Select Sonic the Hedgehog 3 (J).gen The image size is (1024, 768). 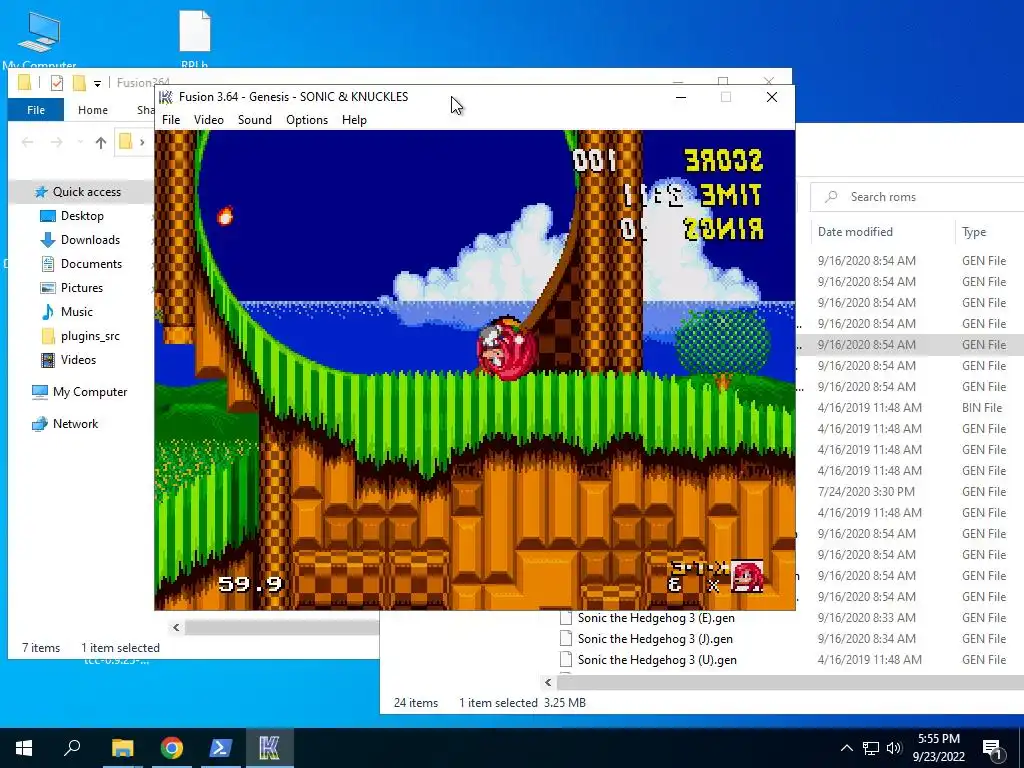(x=655, y=639)
